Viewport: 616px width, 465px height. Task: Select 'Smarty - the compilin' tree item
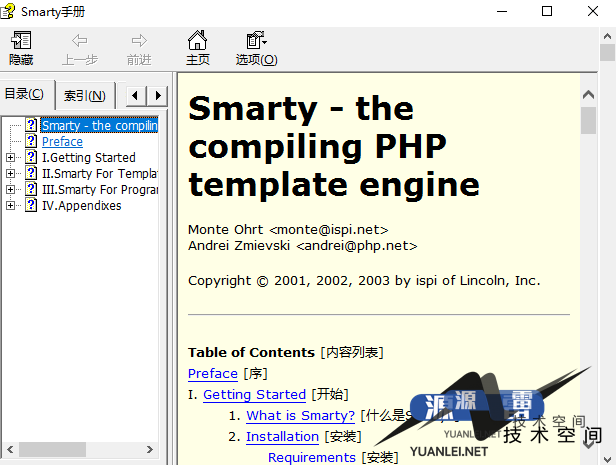pos(100,125)
